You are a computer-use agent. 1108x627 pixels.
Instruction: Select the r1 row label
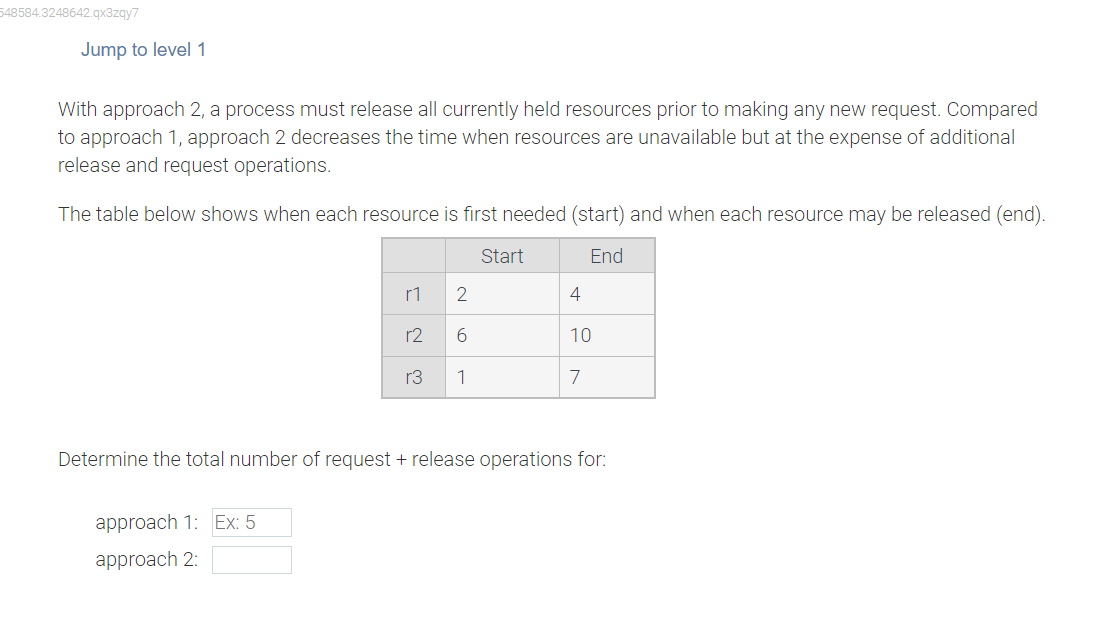[x=414, y=294]
